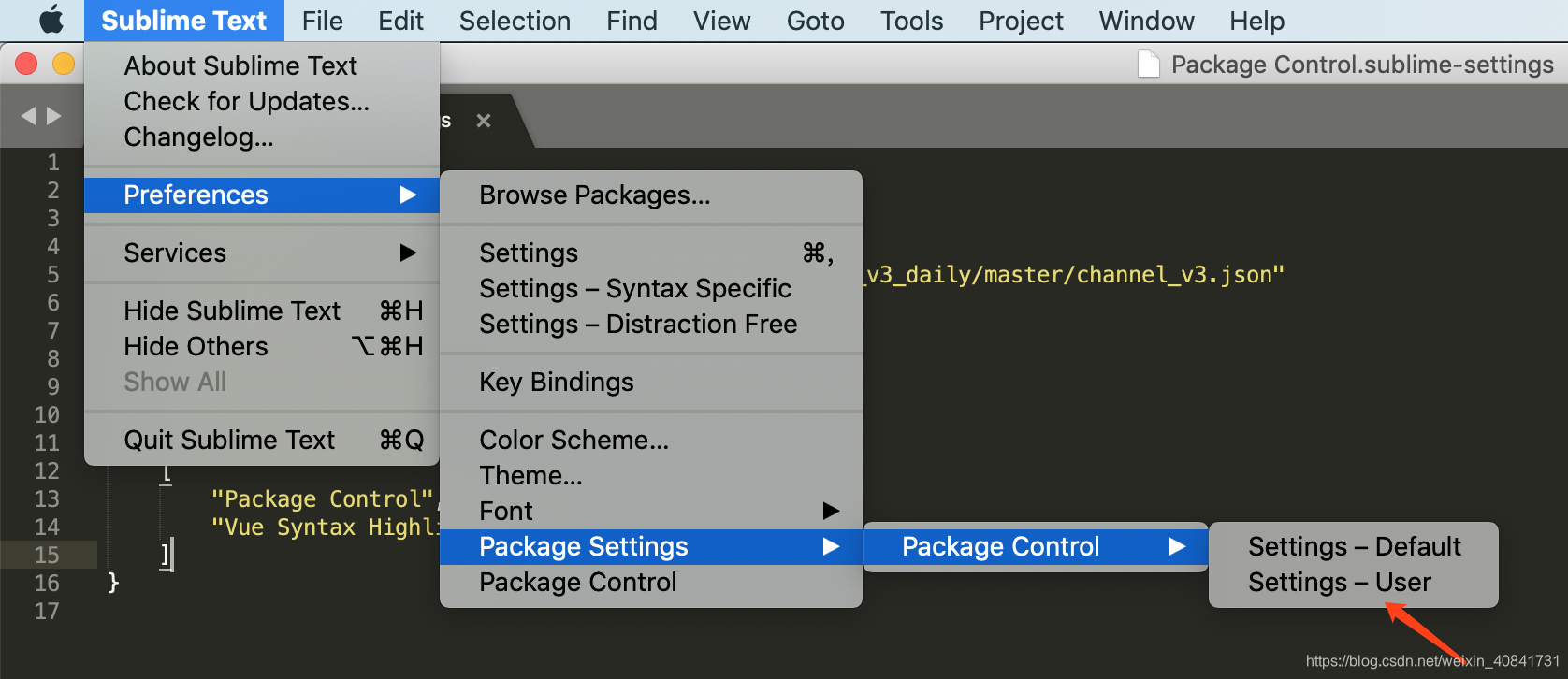The image size is (1568, 679).
Task: Click the red close window button
Action: 26,64
